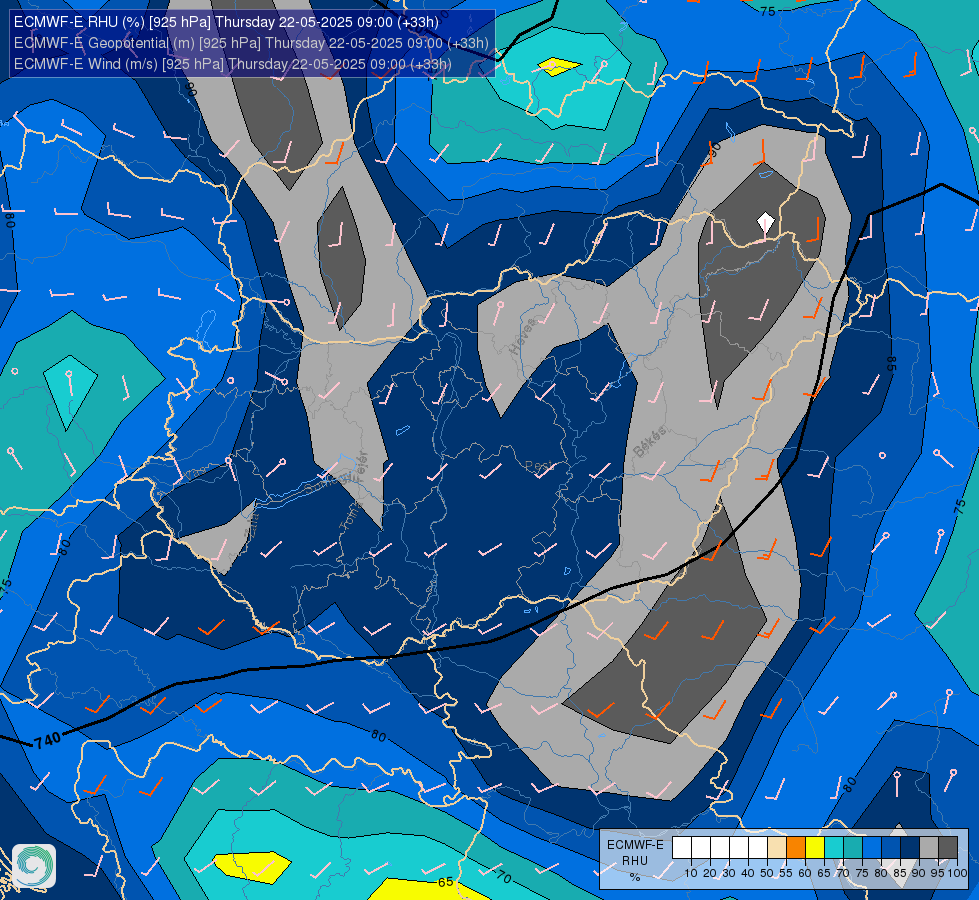This screenshot has height=900, width=979.
Task: Click the Békés county label
Action: 649,442
